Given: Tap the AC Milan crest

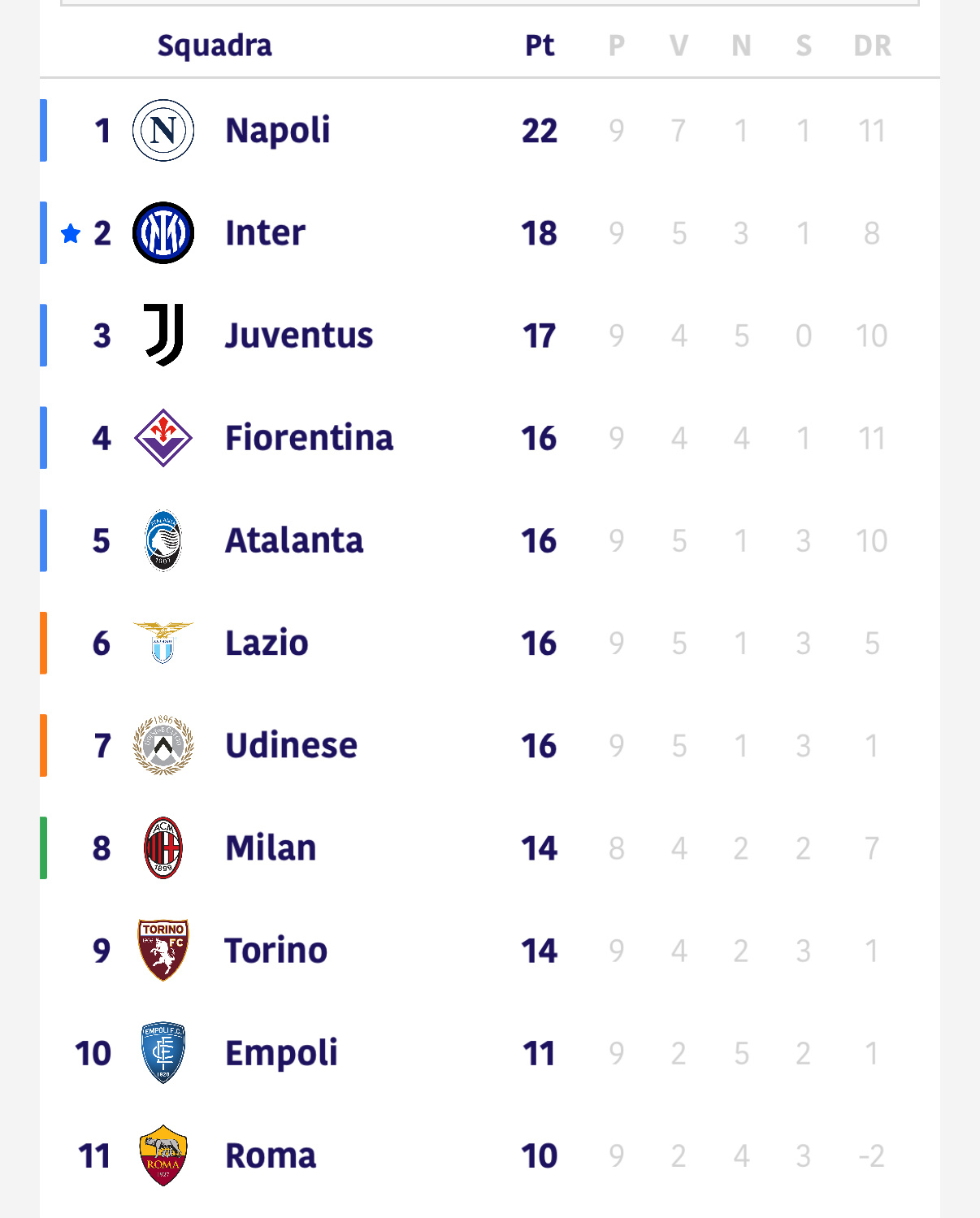Looking at the screenshot, I should click(x=163, y=847).
